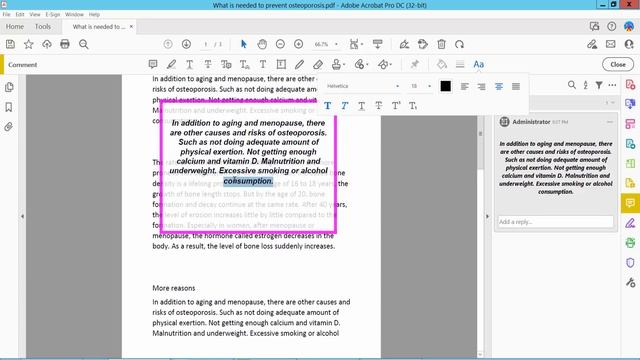Print the document with the printer icon
The width and height of the screenshot is (640, 360).
click(65, 44)
